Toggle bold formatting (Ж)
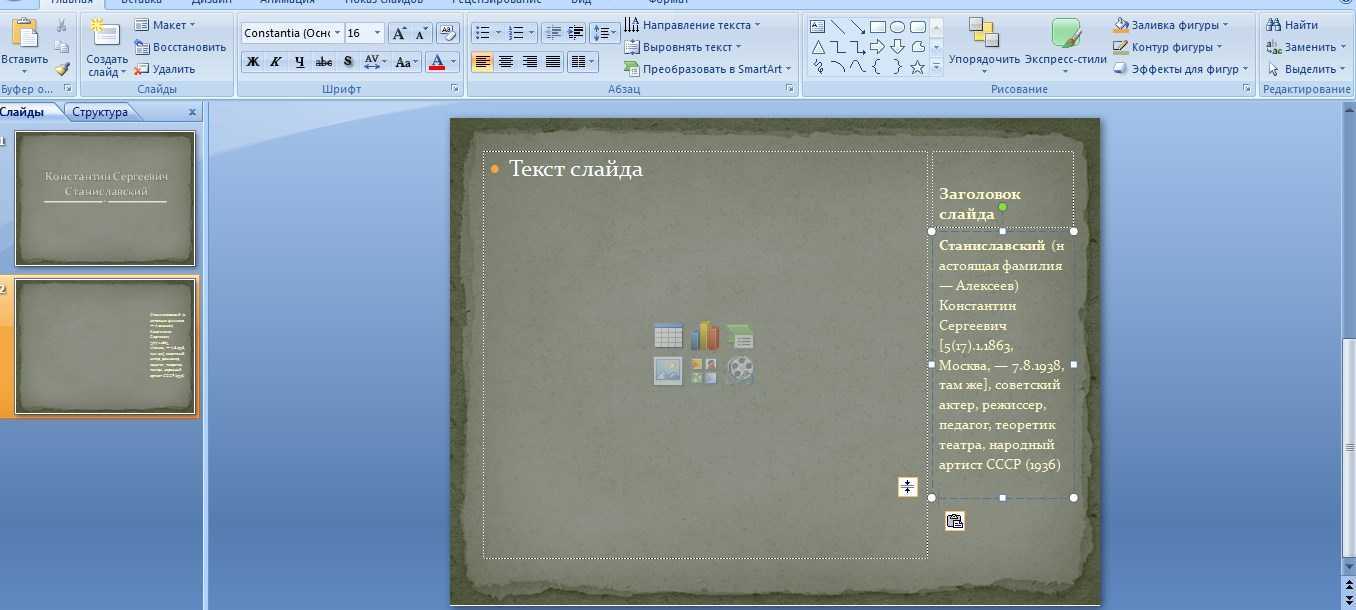Screen dimensions: 1356x610 click(253, 62)
